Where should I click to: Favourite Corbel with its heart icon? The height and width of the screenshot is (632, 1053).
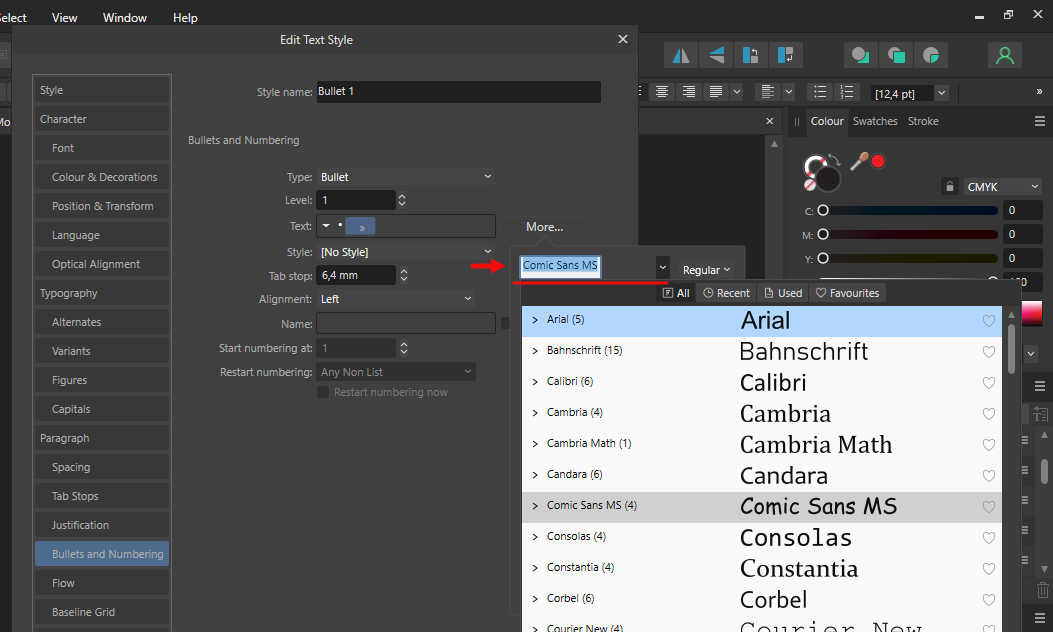coord(989,600)
